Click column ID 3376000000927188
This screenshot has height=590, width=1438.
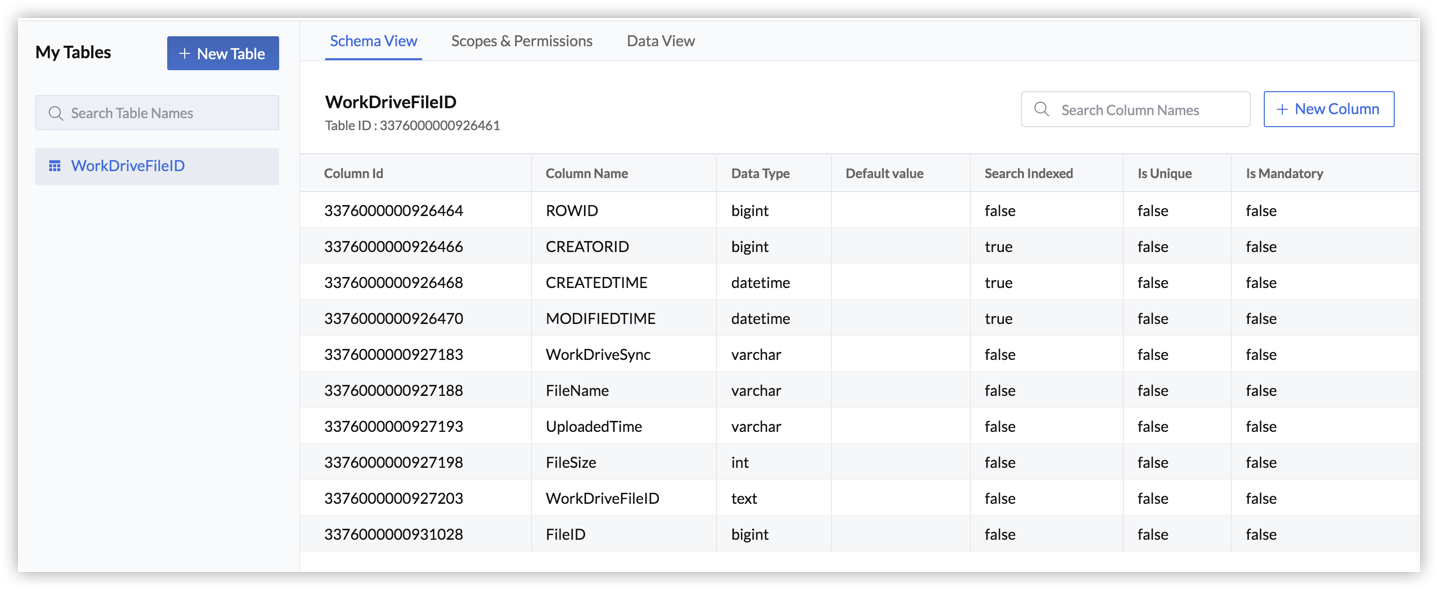click(x=394, y=390)
